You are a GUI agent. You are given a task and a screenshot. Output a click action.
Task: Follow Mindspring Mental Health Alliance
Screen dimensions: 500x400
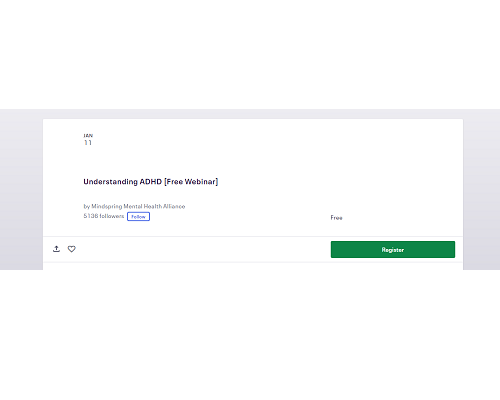click(x=138, y=217)
